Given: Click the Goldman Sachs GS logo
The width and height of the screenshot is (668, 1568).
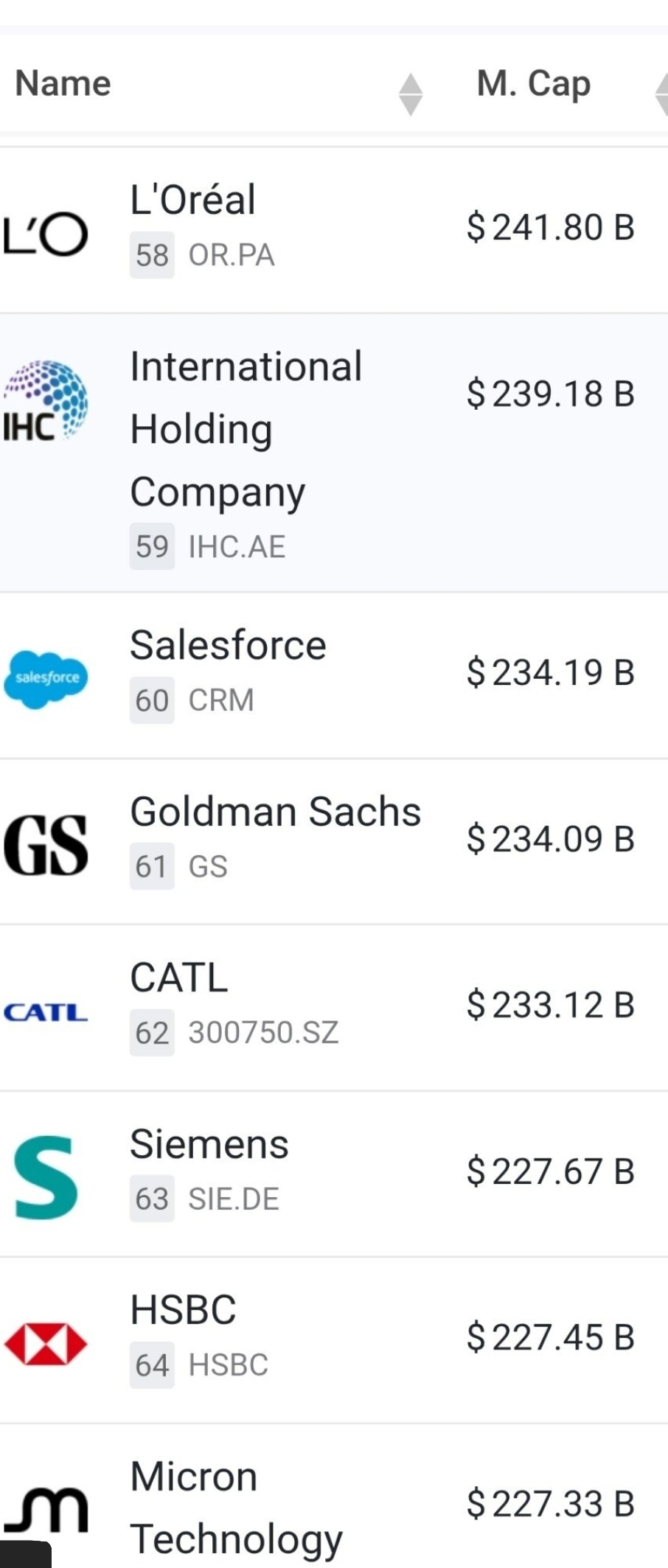Looking at the screenshot, I should click(46, 845).
